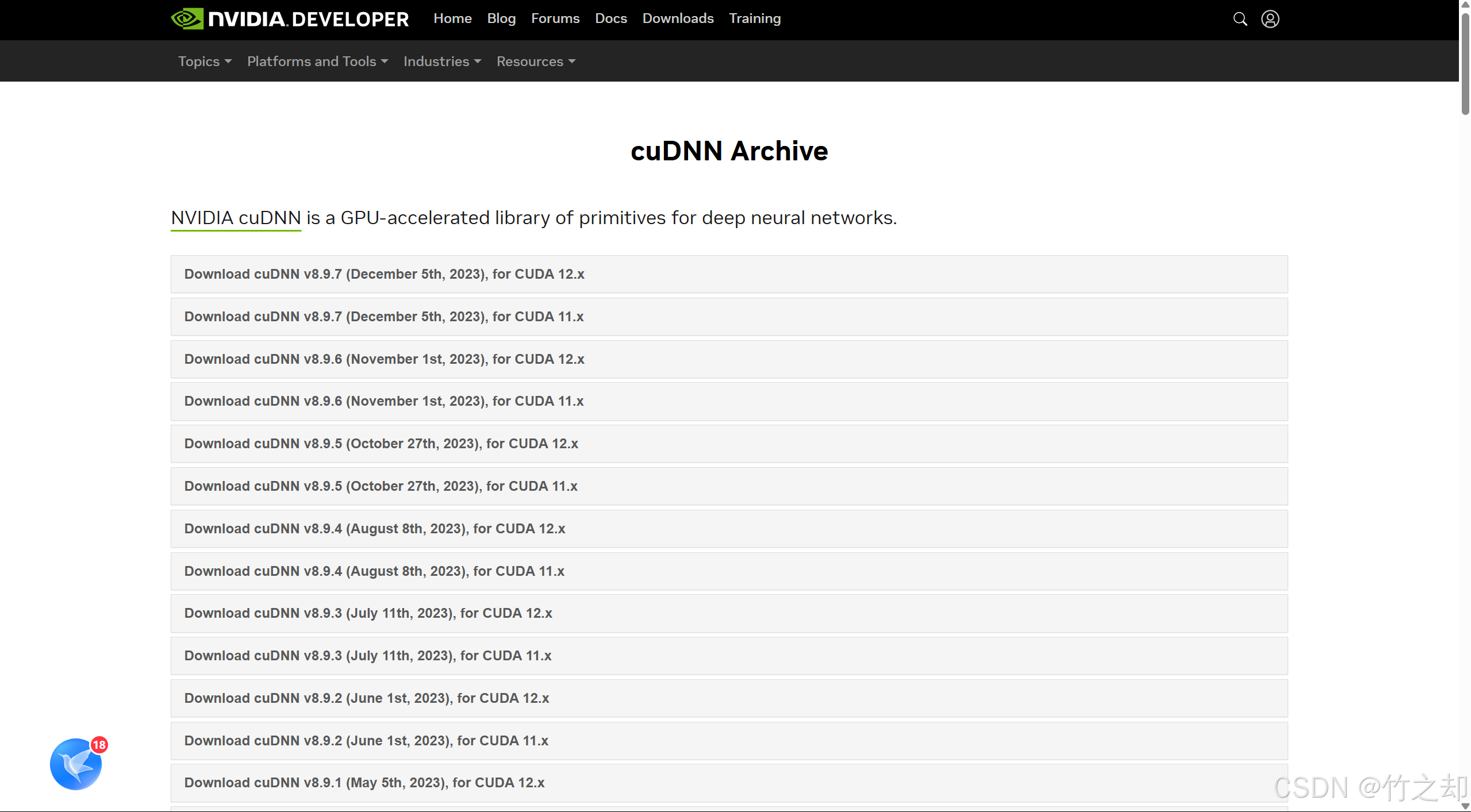Viewport: 1471px width, 812px height.
Task: Expand the Topics dropdown
Action: (x=205, y=61)
